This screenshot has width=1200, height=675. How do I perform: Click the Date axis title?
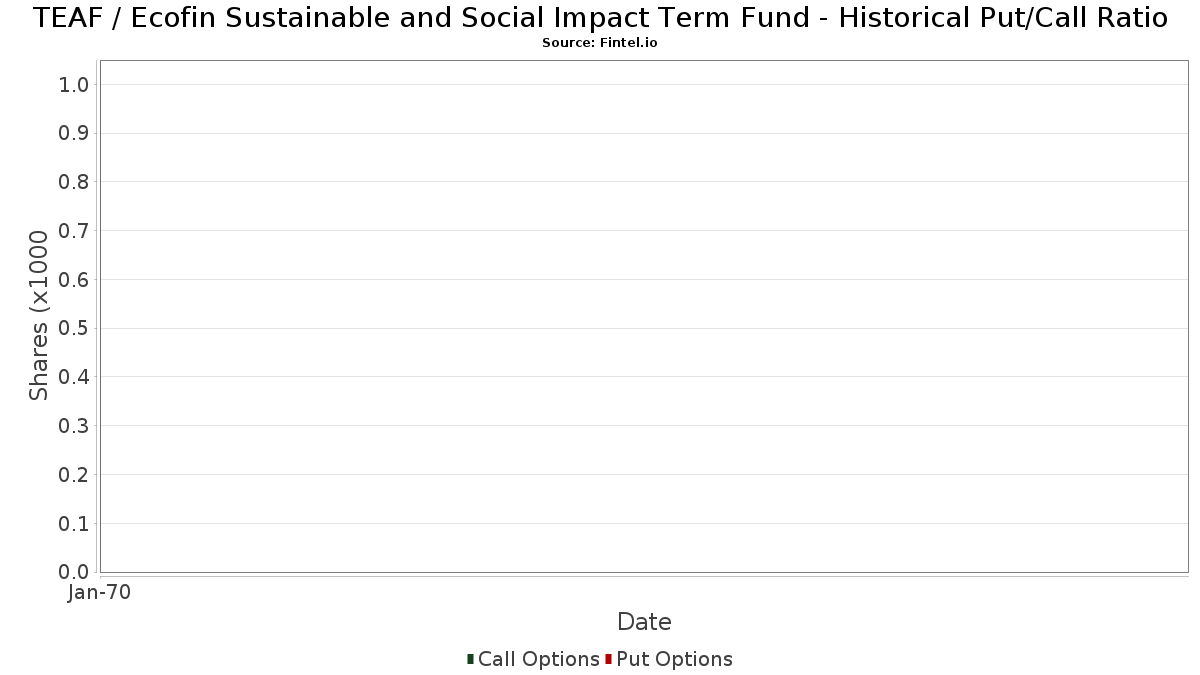644,622
